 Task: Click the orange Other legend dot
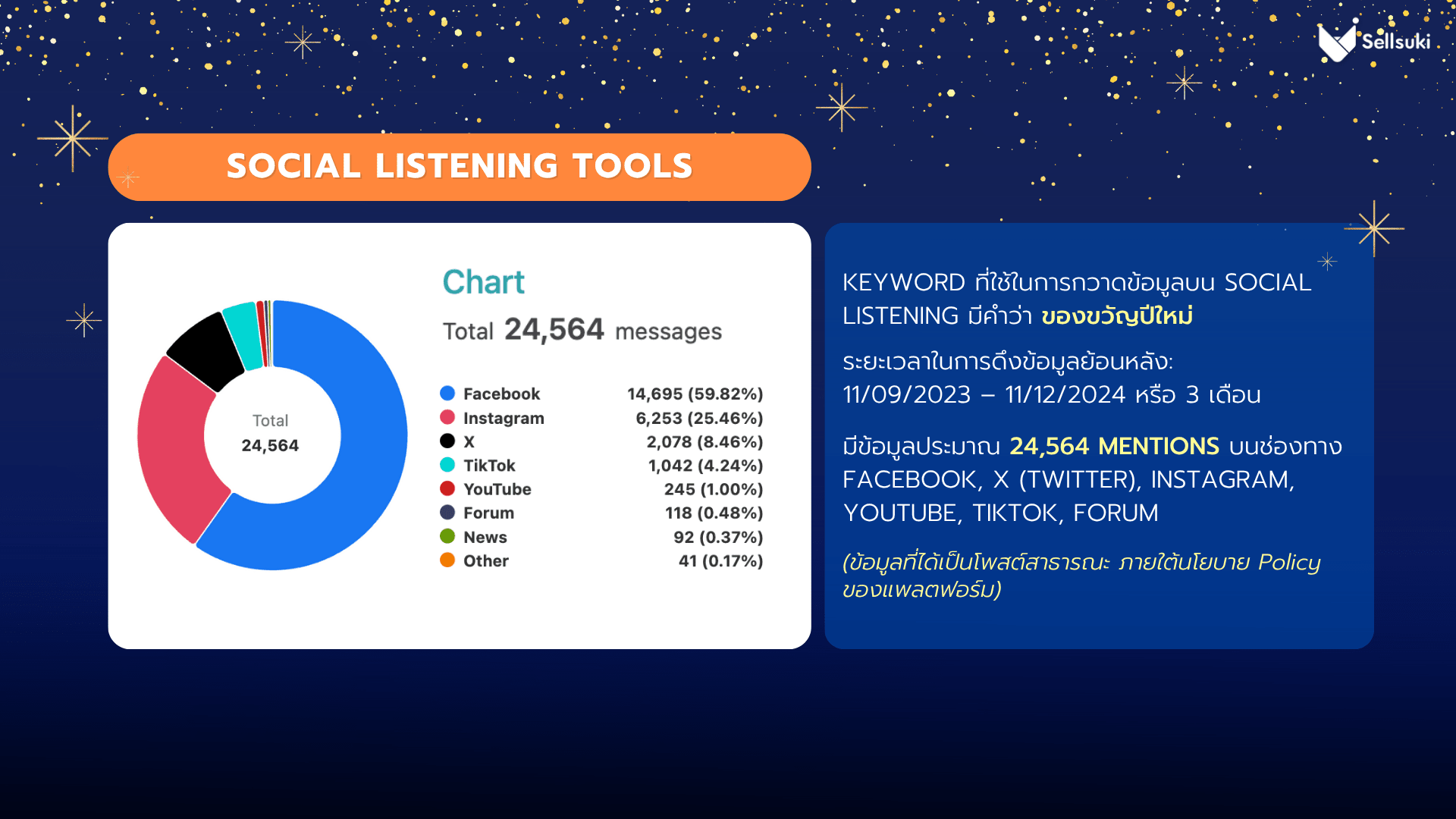click(447, 560)
